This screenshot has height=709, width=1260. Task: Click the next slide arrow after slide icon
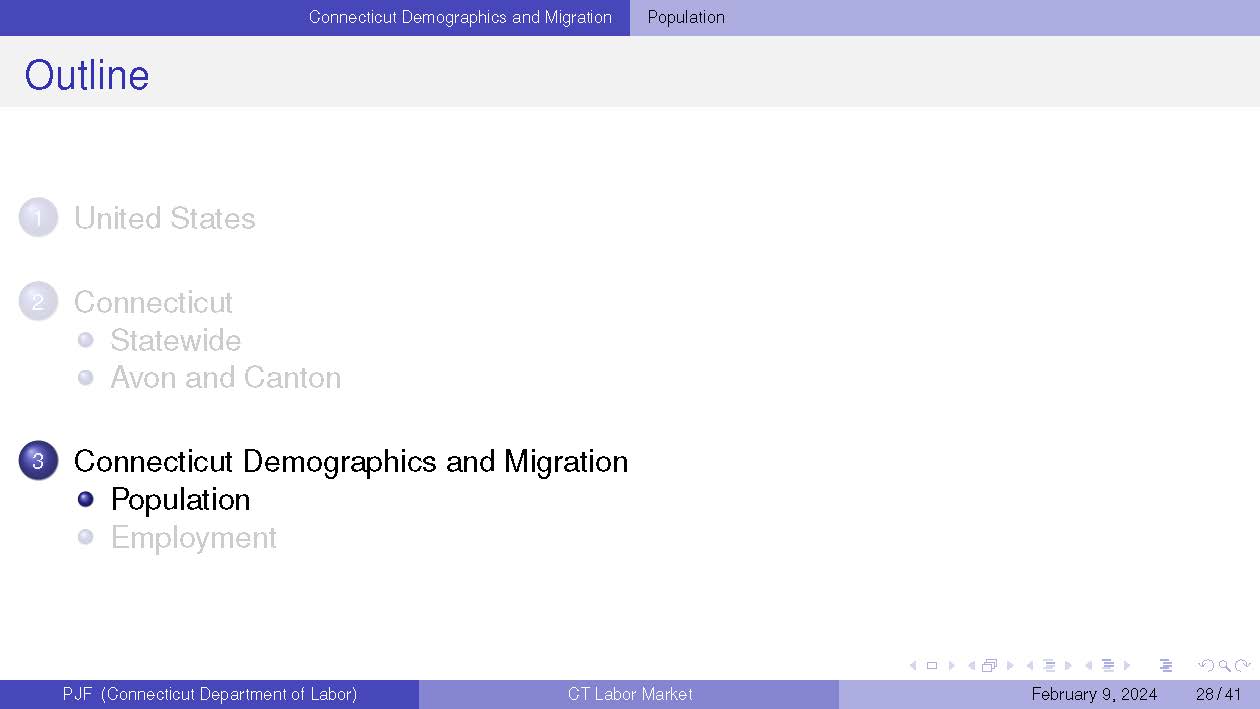[x=951, y=666]
